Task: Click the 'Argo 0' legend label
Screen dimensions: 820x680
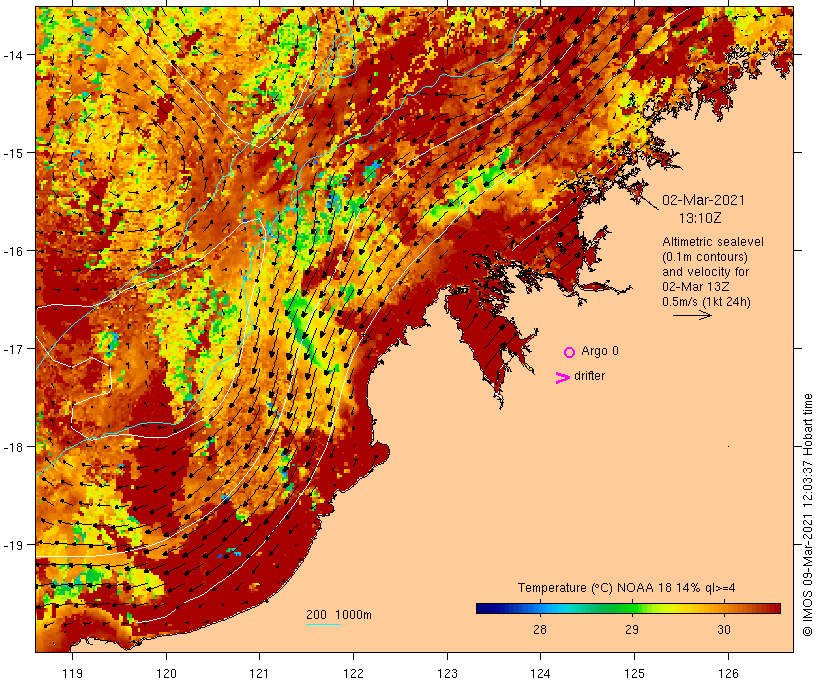Action: point(600,351)
